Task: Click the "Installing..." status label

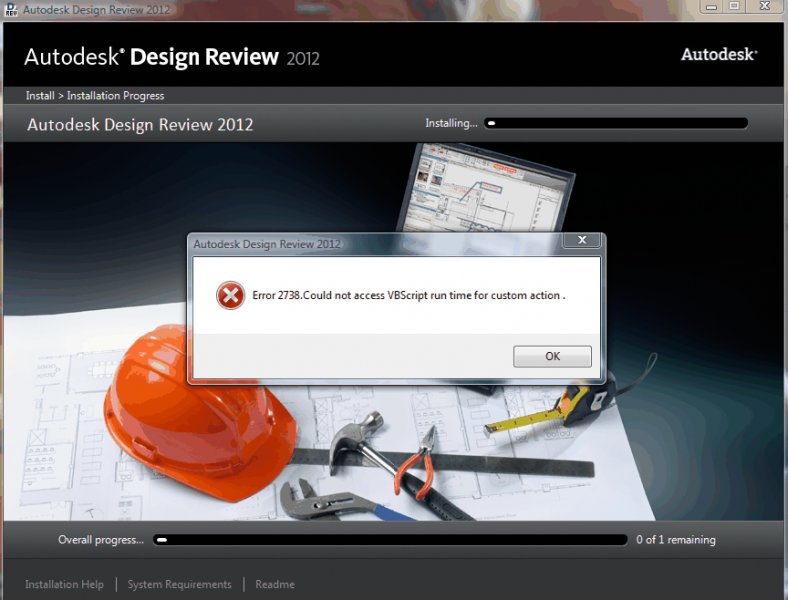Action: point(451,123)
